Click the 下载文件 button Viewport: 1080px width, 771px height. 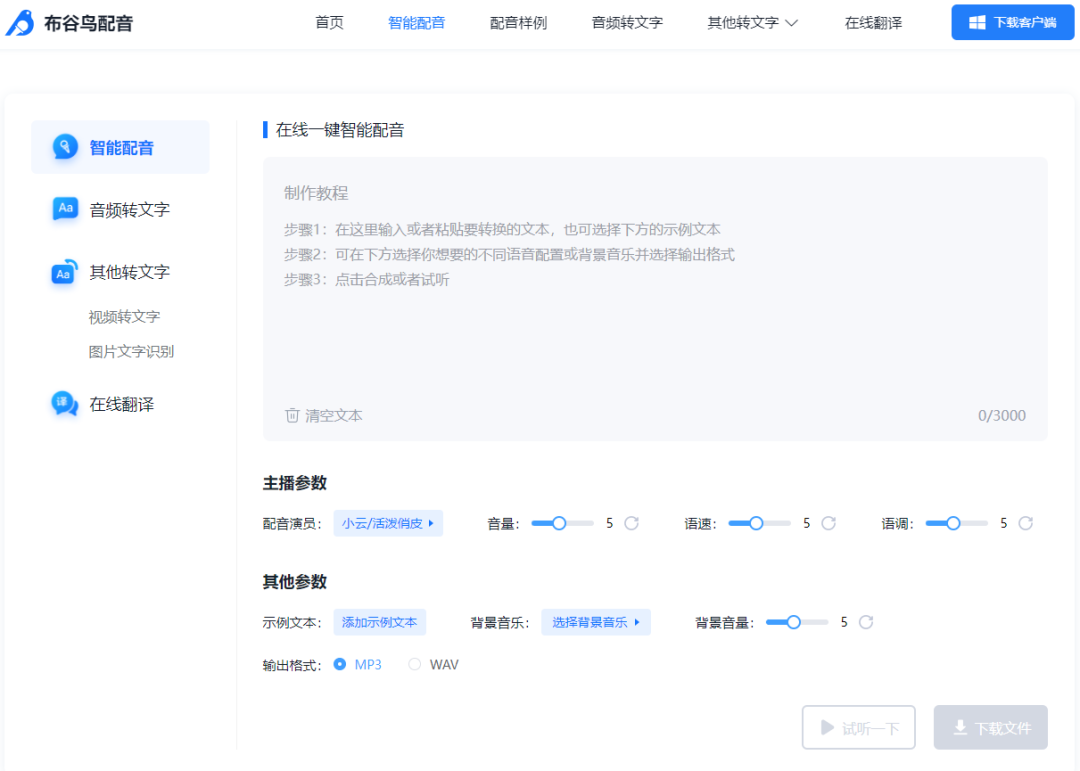point(990,728)
